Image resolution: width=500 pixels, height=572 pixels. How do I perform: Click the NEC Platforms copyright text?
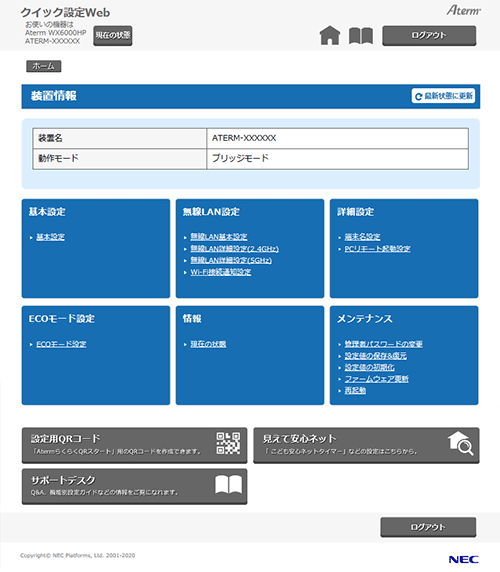point(77,556)
